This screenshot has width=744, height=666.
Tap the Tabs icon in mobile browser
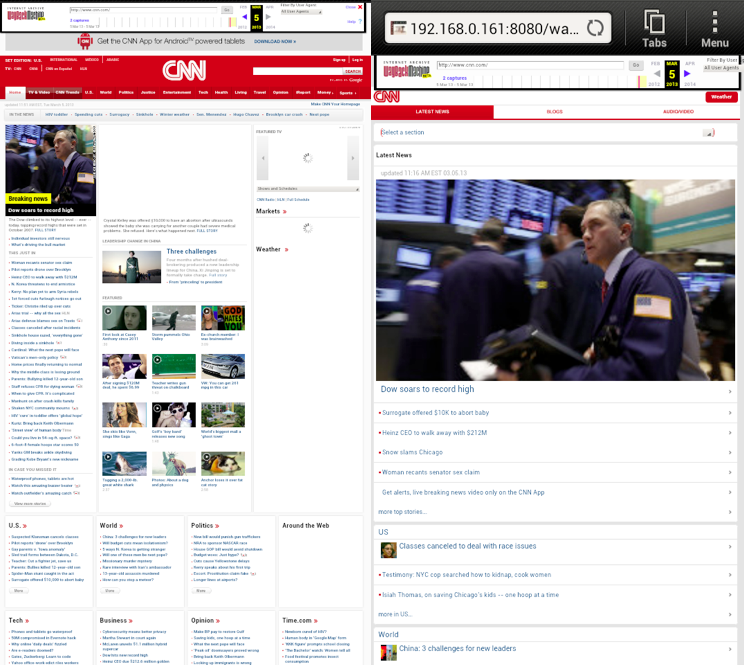(x=654, y=29)
